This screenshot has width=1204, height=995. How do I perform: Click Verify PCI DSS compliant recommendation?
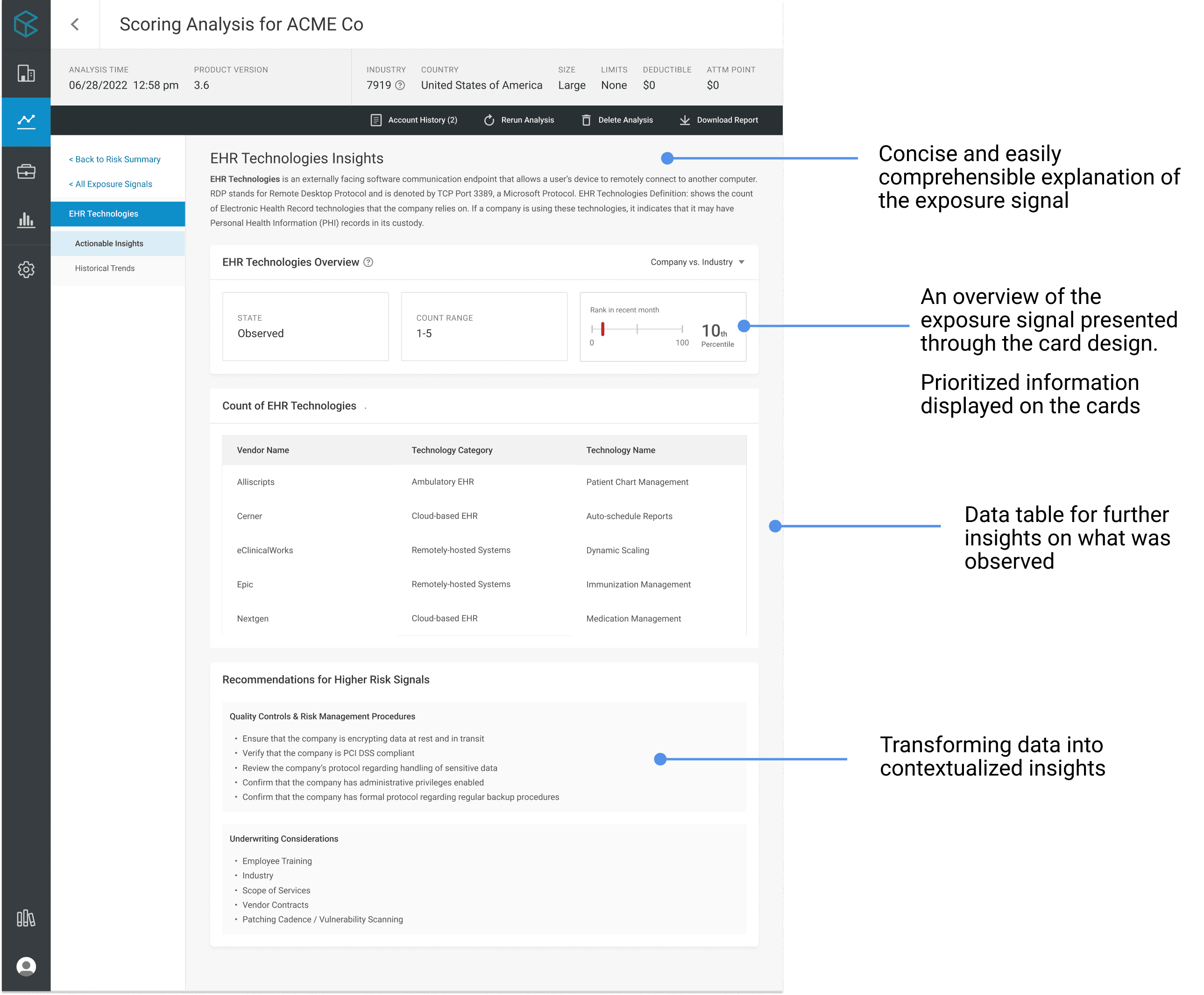[328, 754]
